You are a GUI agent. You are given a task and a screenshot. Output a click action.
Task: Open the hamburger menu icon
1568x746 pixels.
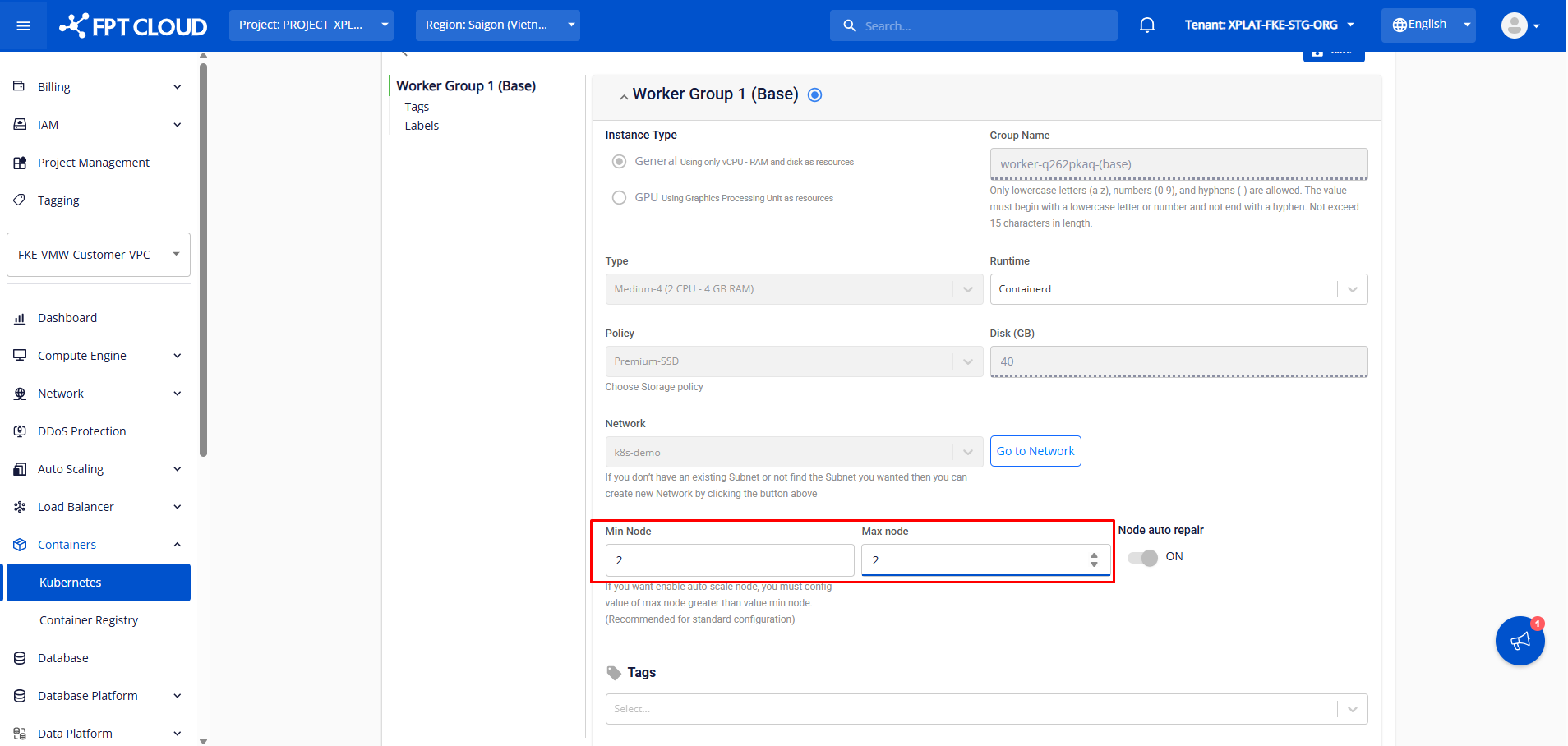tap(23, 25)
